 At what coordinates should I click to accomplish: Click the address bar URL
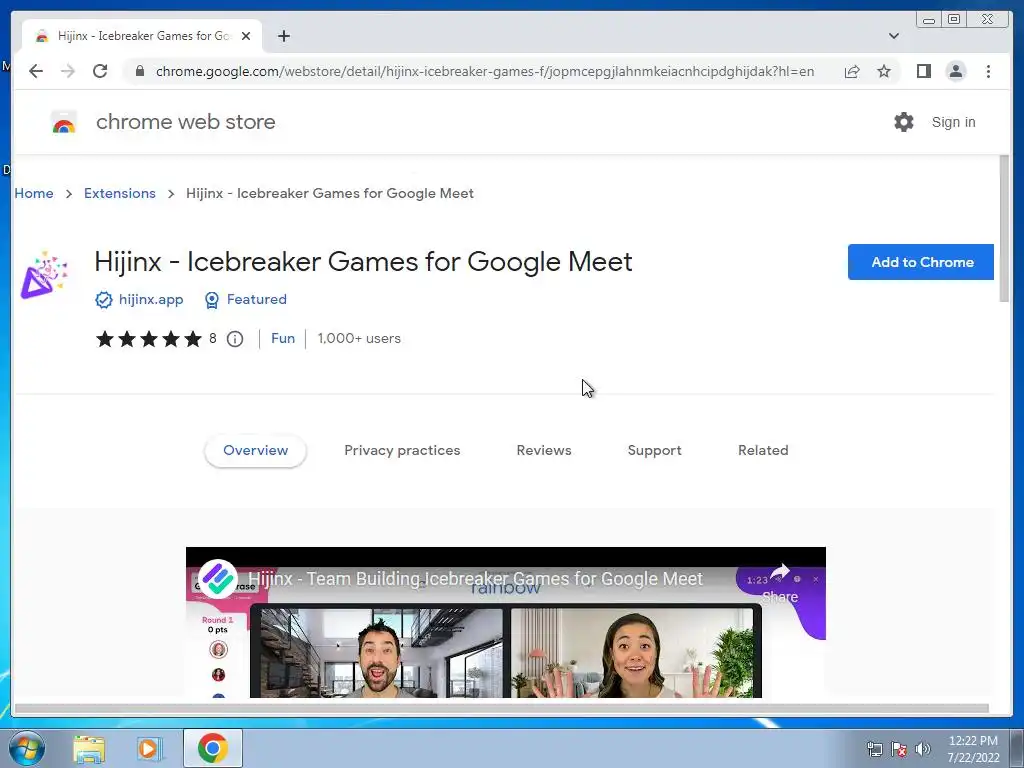pos(485,71)
